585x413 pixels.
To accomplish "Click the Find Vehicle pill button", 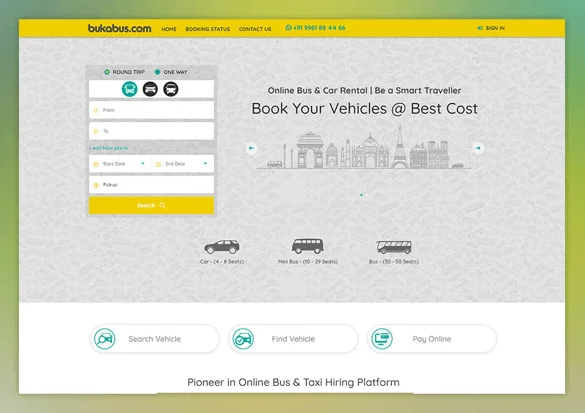I will [x=293, y=339].
